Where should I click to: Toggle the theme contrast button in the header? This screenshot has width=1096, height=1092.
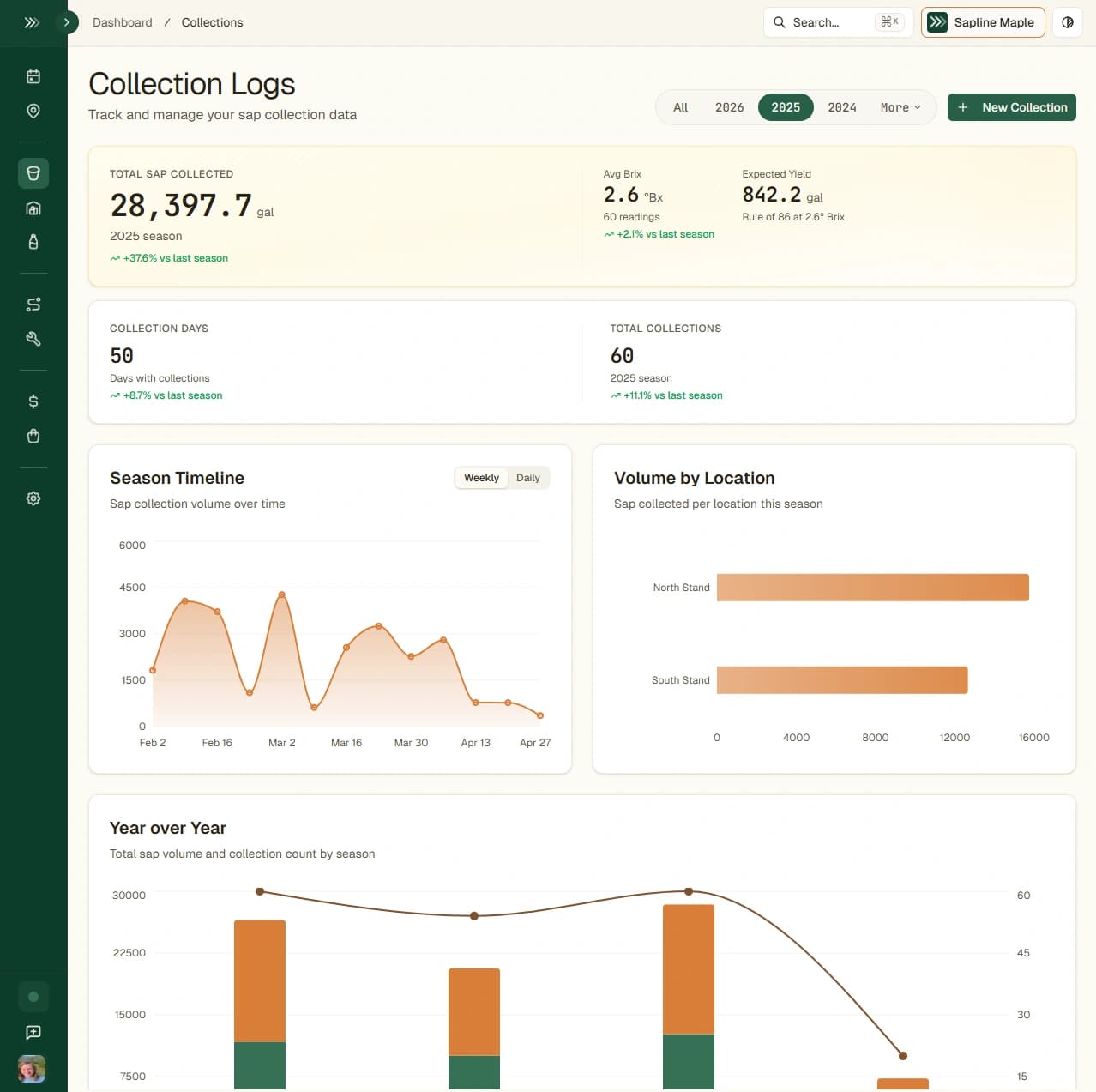pos(1067,22)
